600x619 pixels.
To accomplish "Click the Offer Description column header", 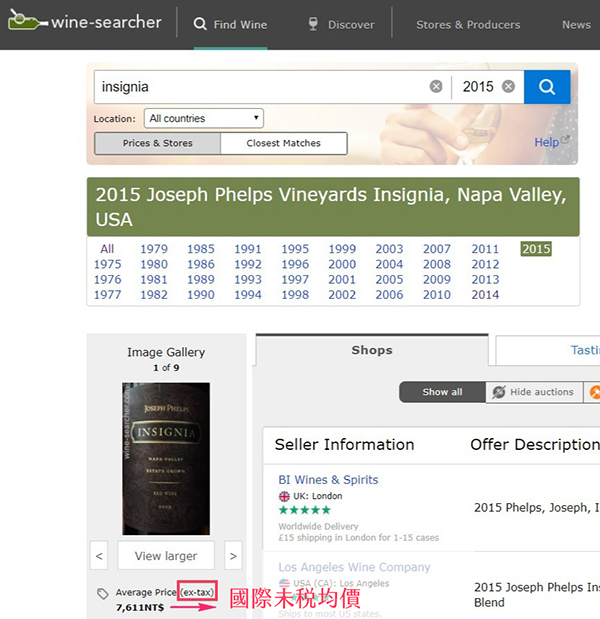I will click(x=535, y=445).
